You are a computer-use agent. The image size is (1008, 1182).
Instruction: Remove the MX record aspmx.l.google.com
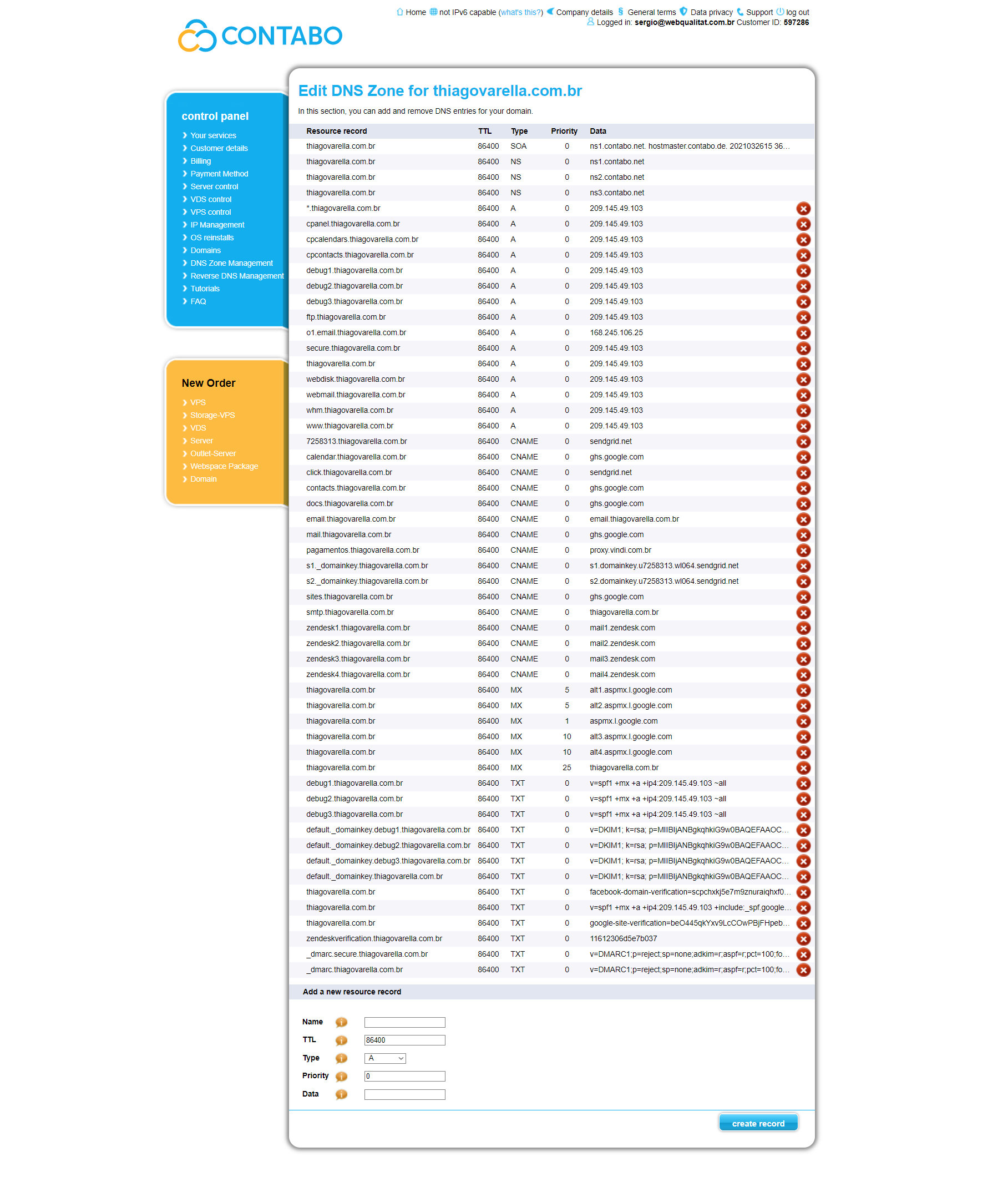pyautogui.click(x=803, y=721)
